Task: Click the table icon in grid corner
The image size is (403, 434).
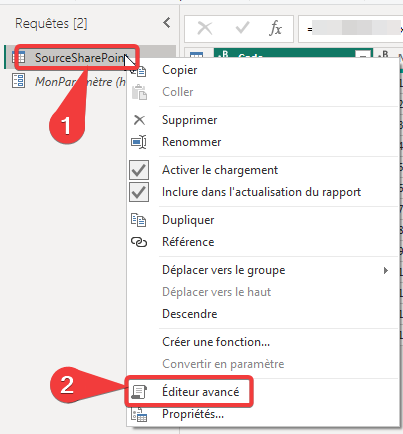Action: (x=196, y=55)
